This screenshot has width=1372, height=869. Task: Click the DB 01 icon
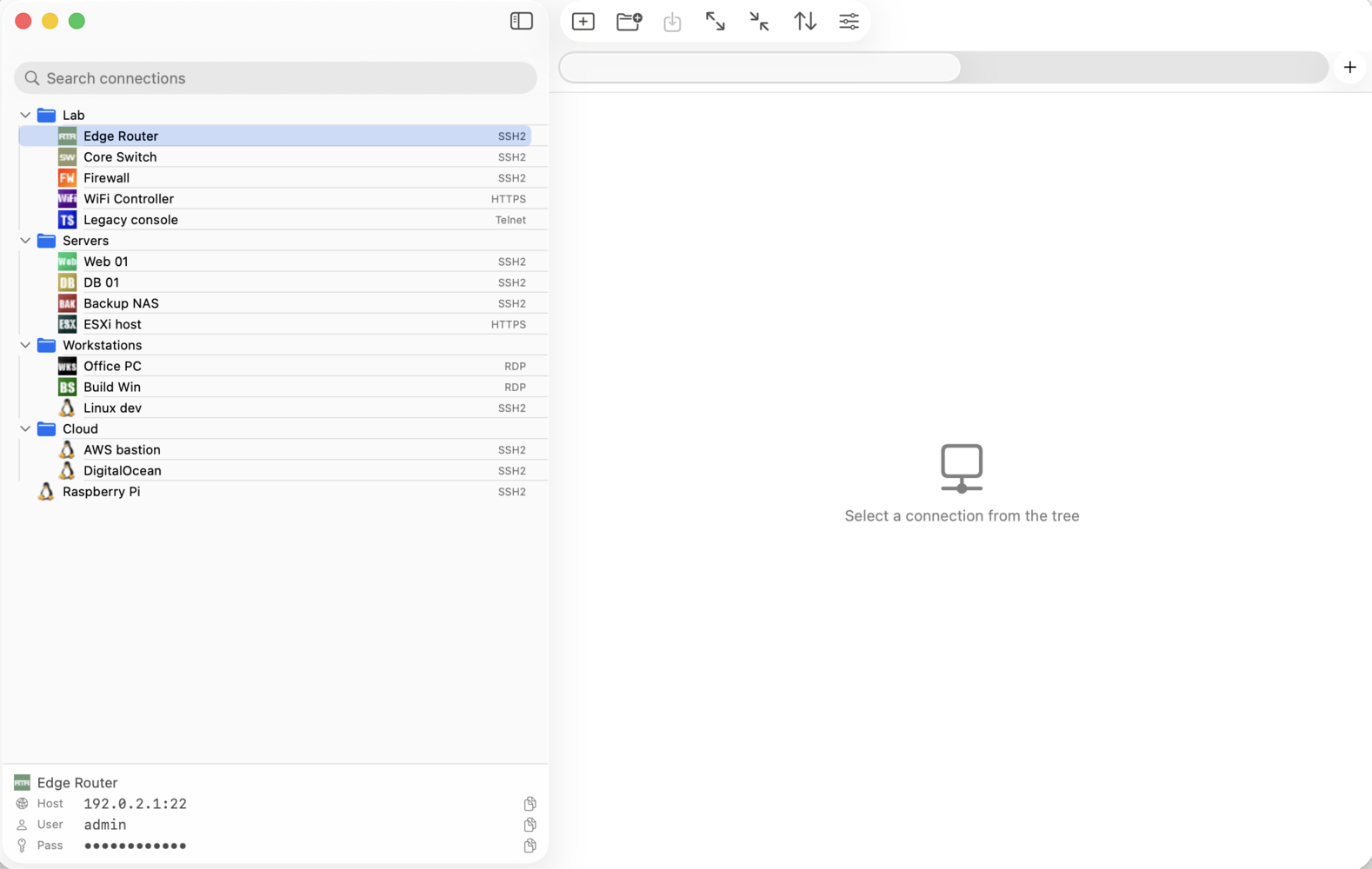(x=67, y=282)
